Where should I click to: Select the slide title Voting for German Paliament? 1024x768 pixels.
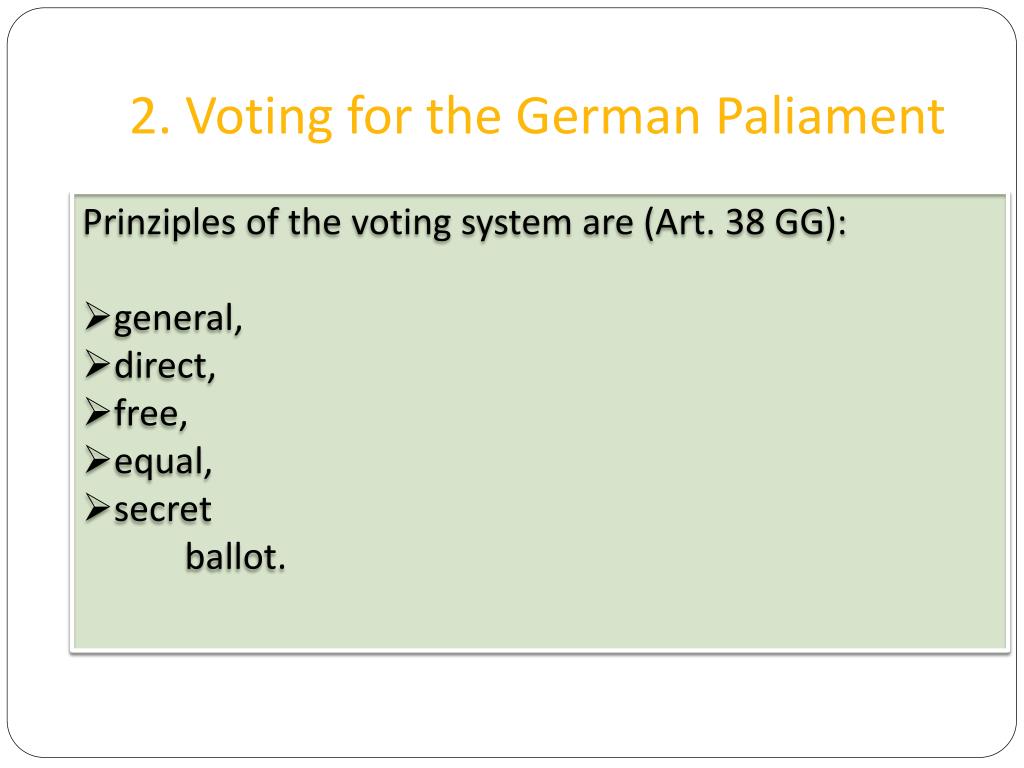(537, 116)
